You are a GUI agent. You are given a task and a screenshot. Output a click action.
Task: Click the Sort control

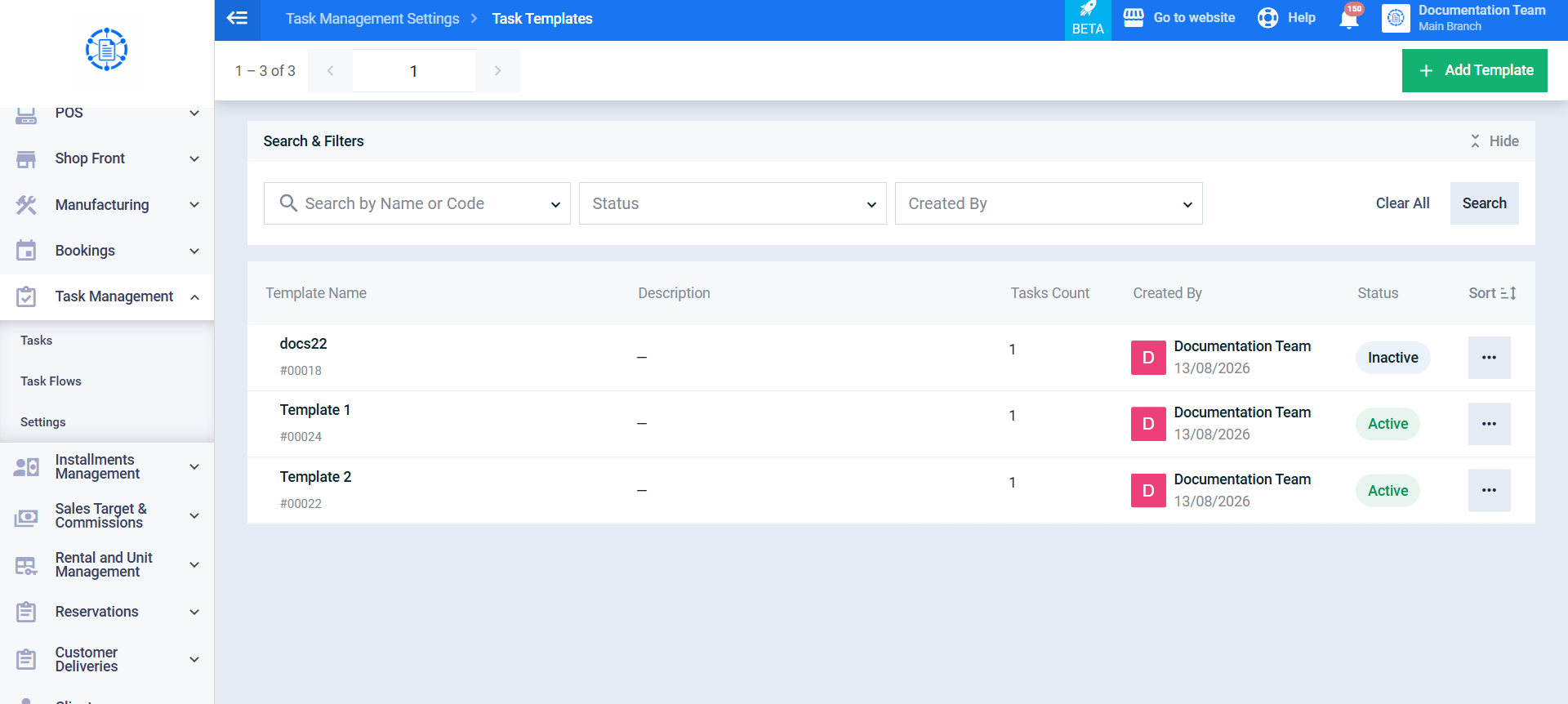click(x=1492, y=293)
